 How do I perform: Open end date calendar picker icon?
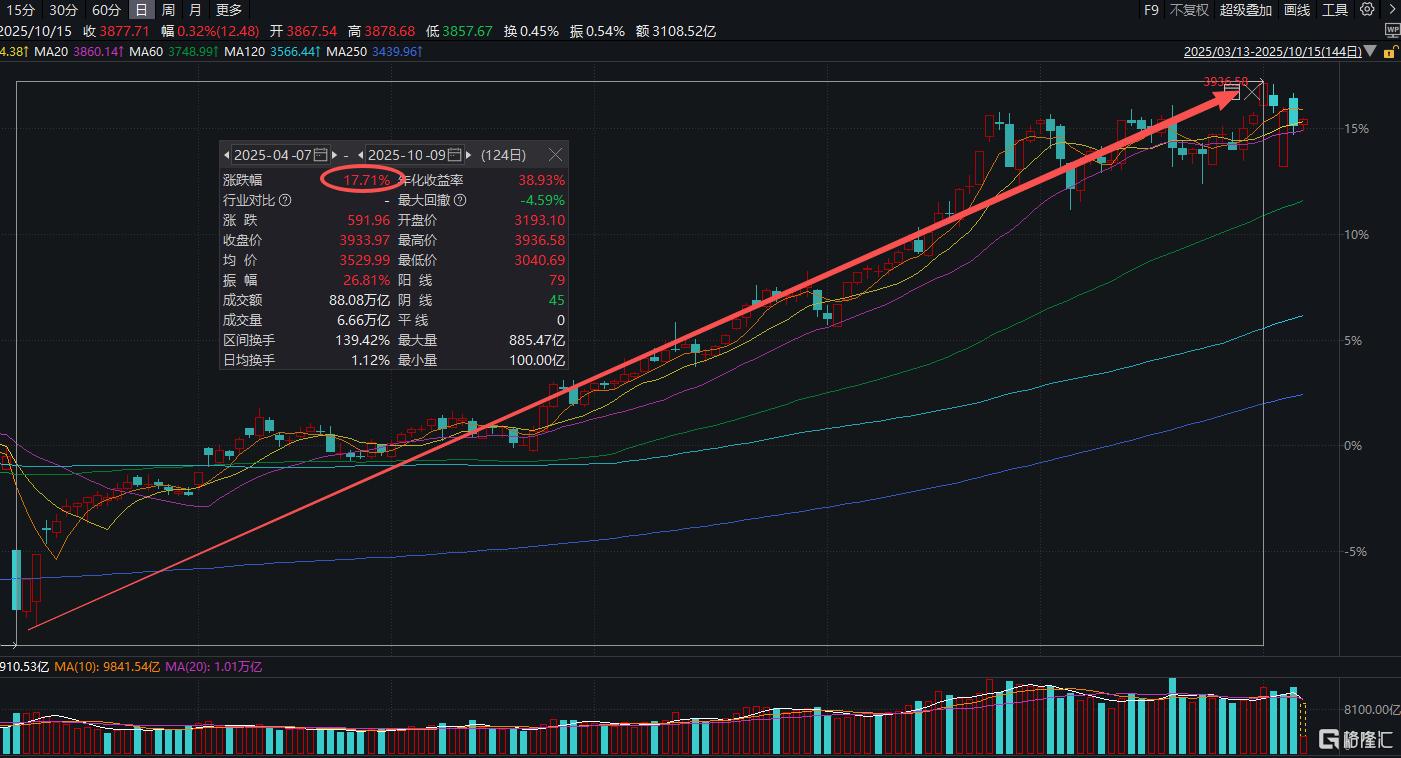[454, 155]
